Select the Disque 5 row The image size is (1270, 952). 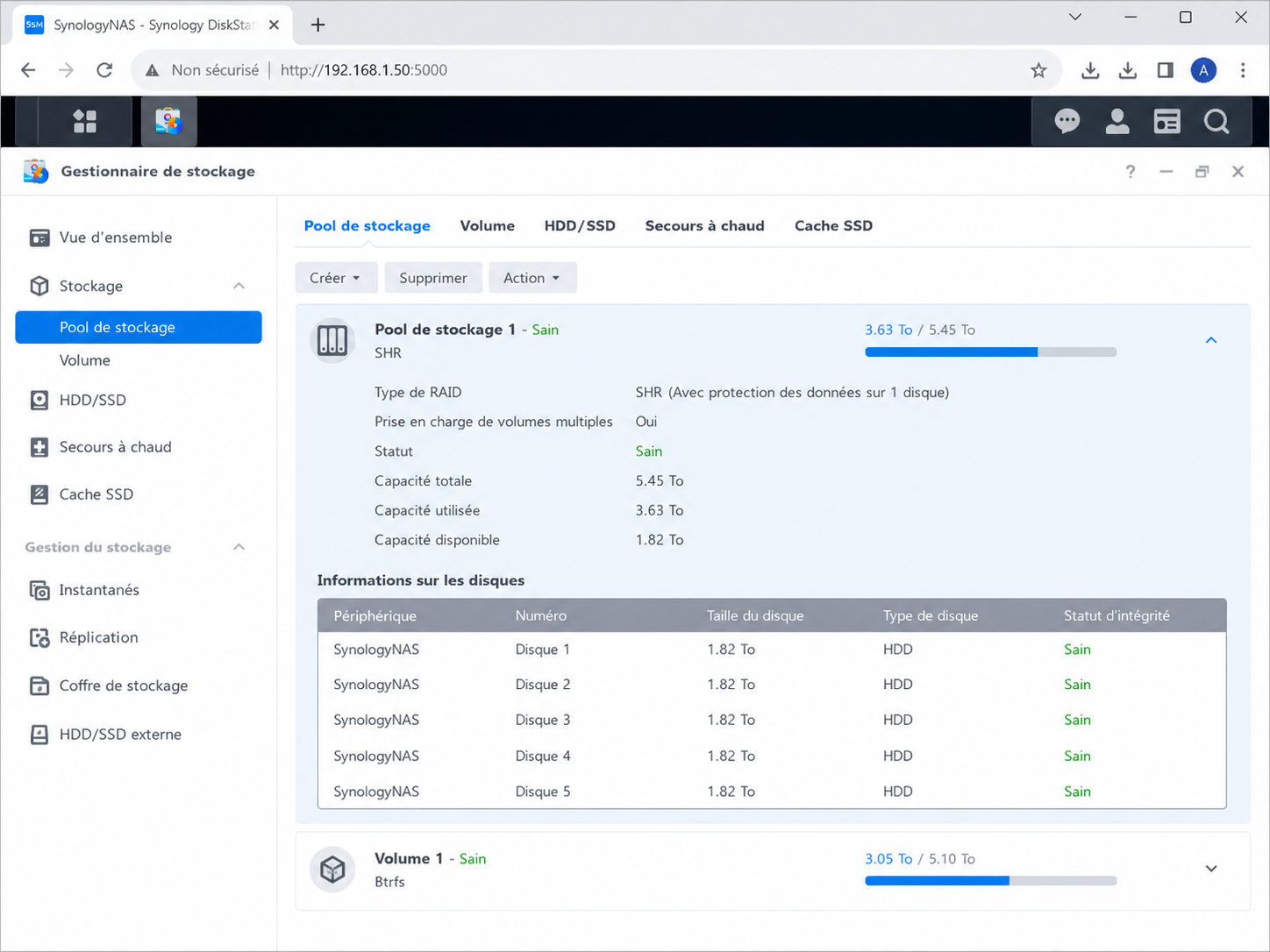(772, 791)
